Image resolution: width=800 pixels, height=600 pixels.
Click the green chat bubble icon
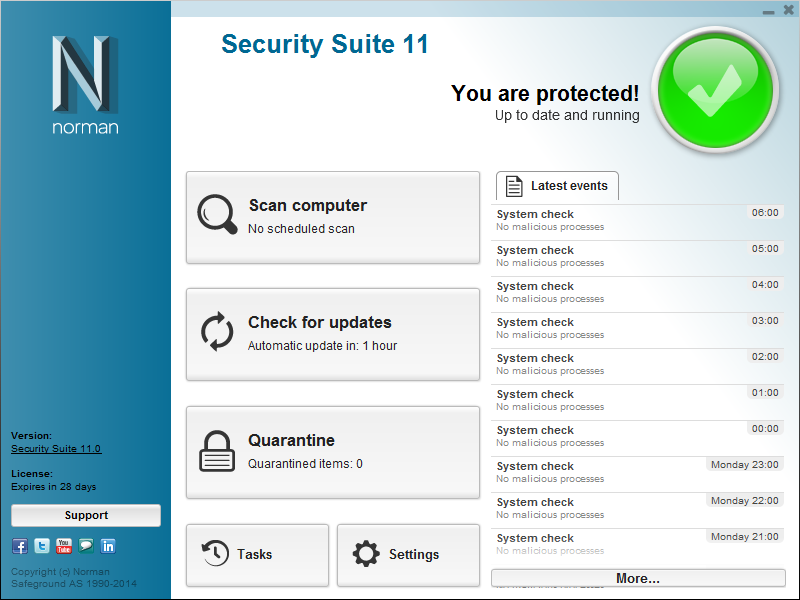[x=86, y=546]
